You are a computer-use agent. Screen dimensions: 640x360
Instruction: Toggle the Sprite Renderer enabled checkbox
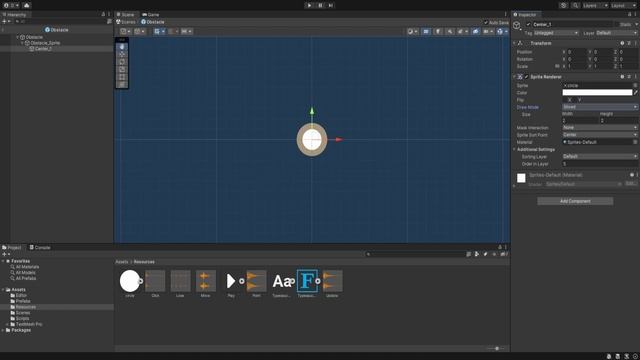(x=527, y=77)
